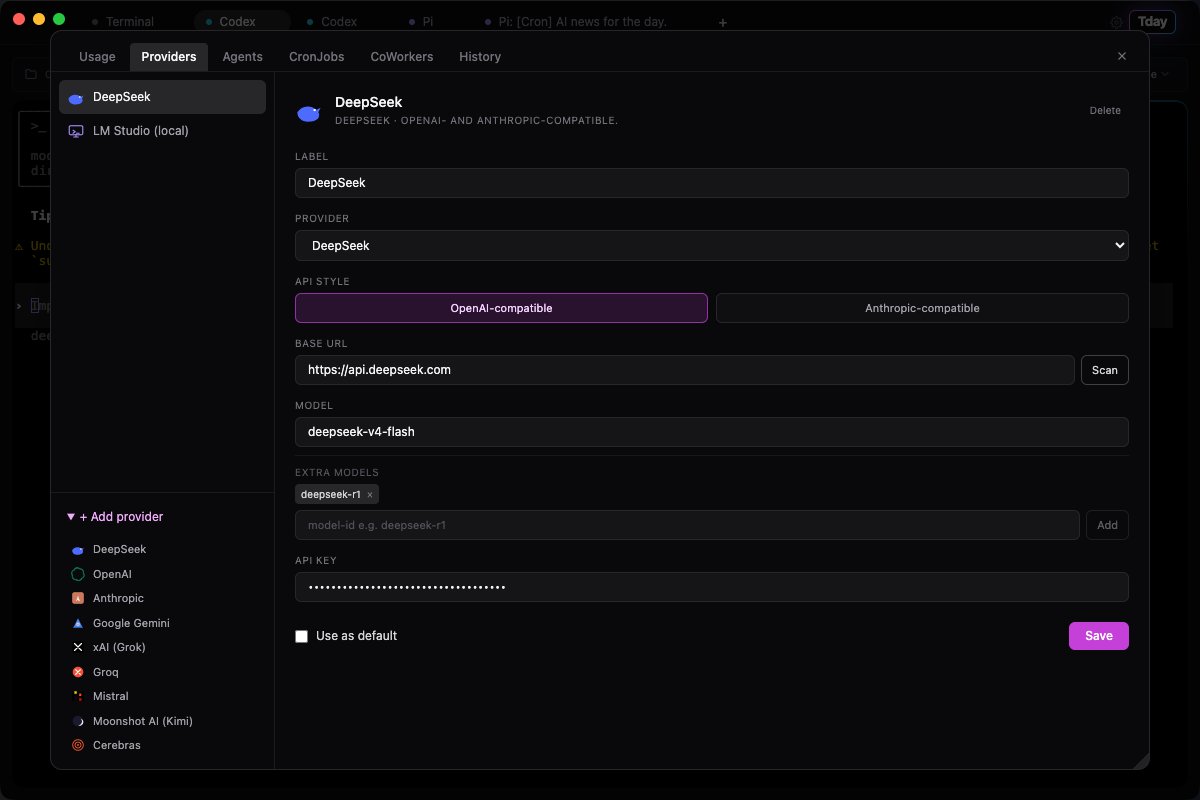
Task: Open the CoWorkers tab
Action: click(402, 57)
